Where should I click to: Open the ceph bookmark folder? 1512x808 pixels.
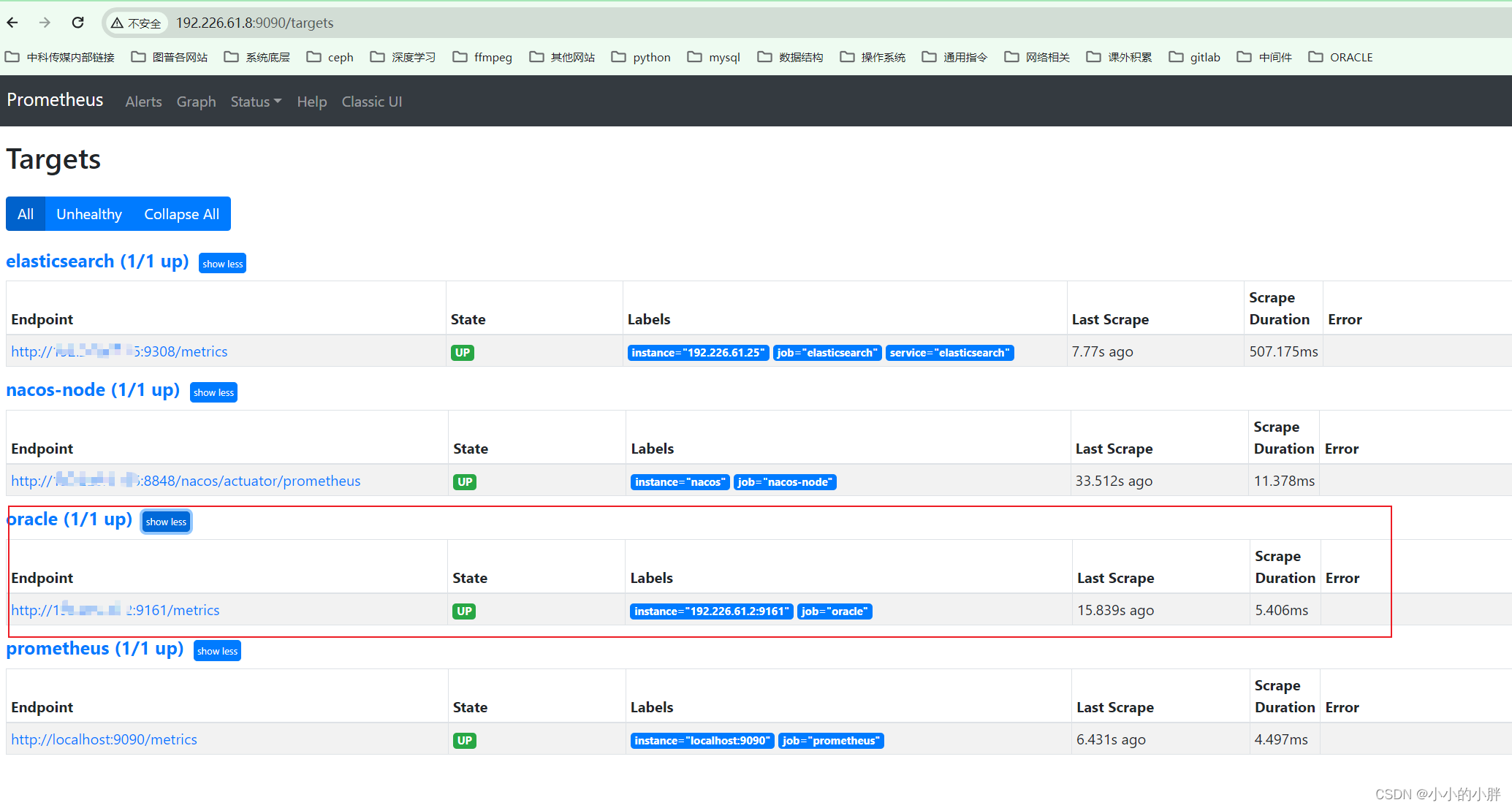[330, 57]
